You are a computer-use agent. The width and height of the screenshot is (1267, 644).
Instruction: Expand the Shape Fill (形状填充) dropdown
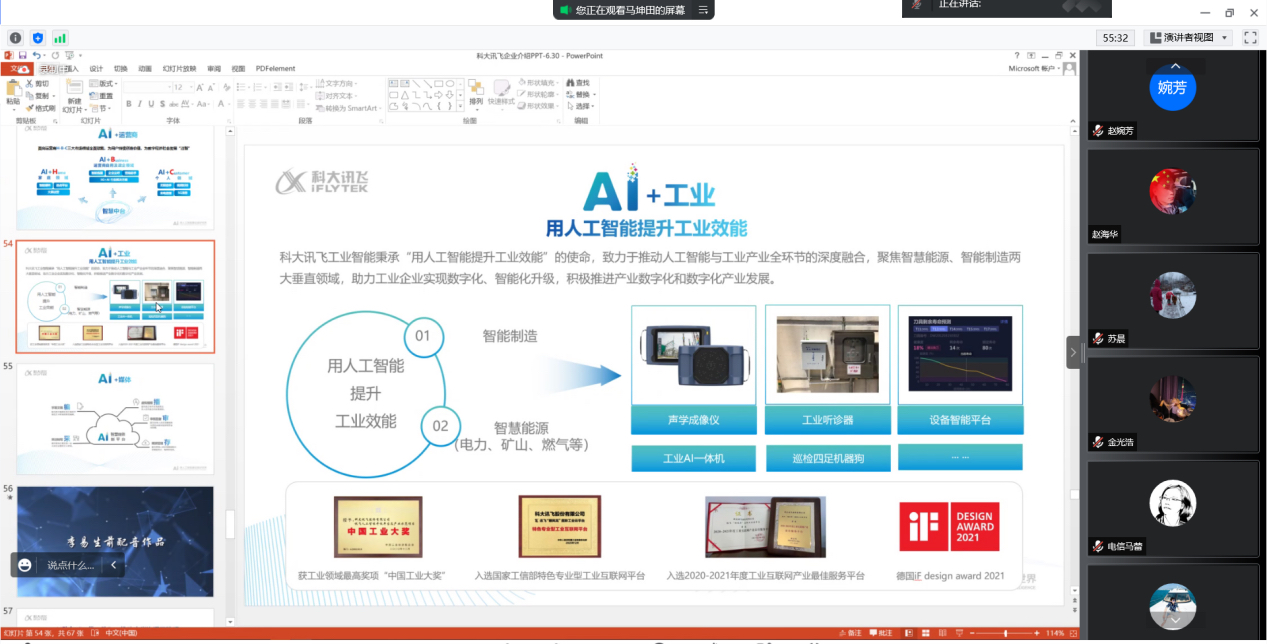pos(538,82)
